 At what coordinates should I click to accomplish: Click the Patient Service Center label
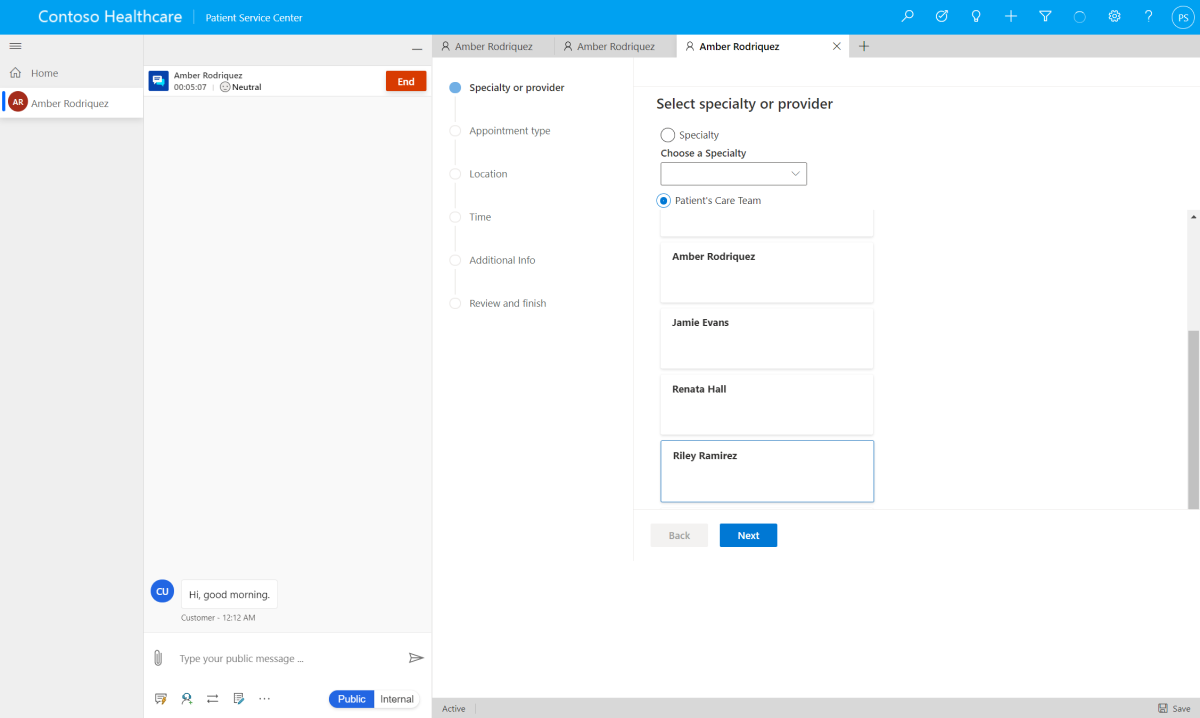(x=254, y=18)
